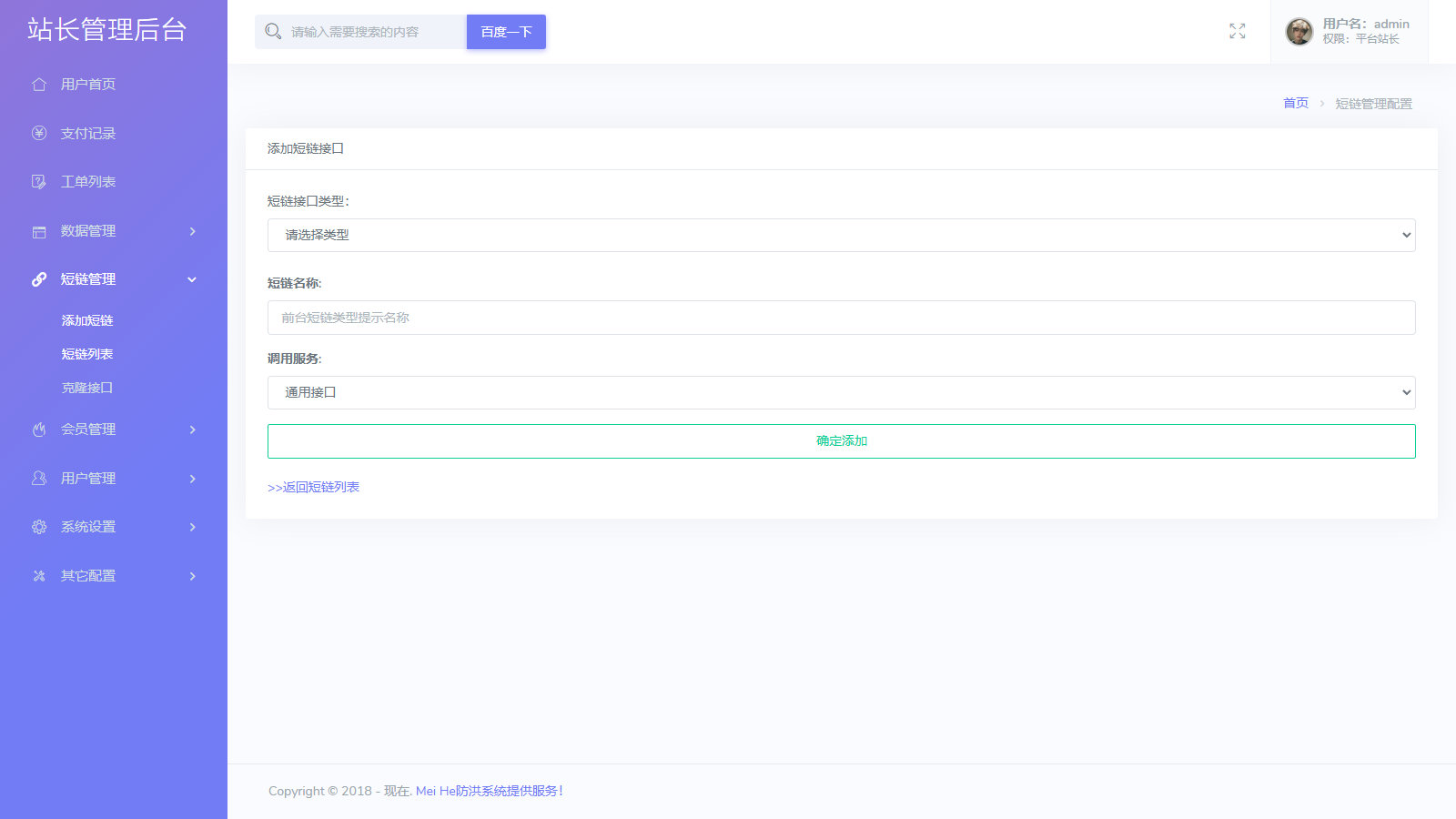Click the yen icon beside 支付记录
1456x819 pixels.
pos(39,134)
